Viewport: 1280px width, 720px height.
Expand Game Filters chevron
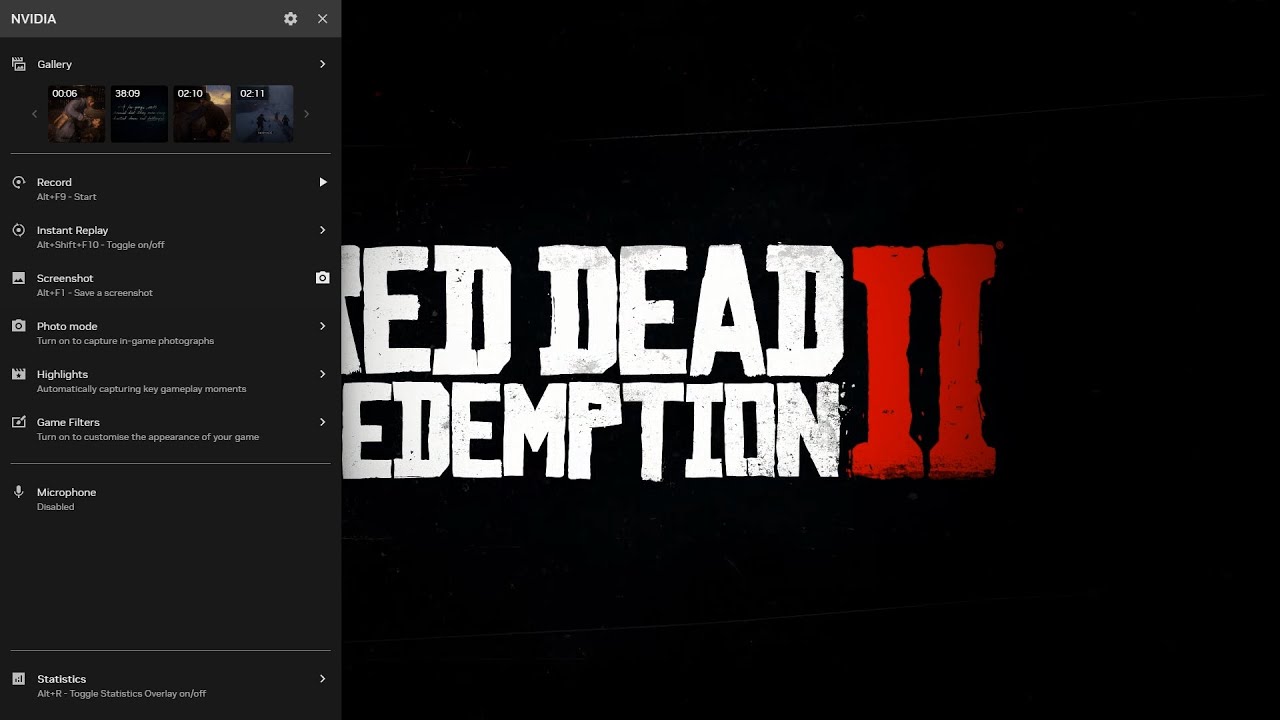(322, 422)
